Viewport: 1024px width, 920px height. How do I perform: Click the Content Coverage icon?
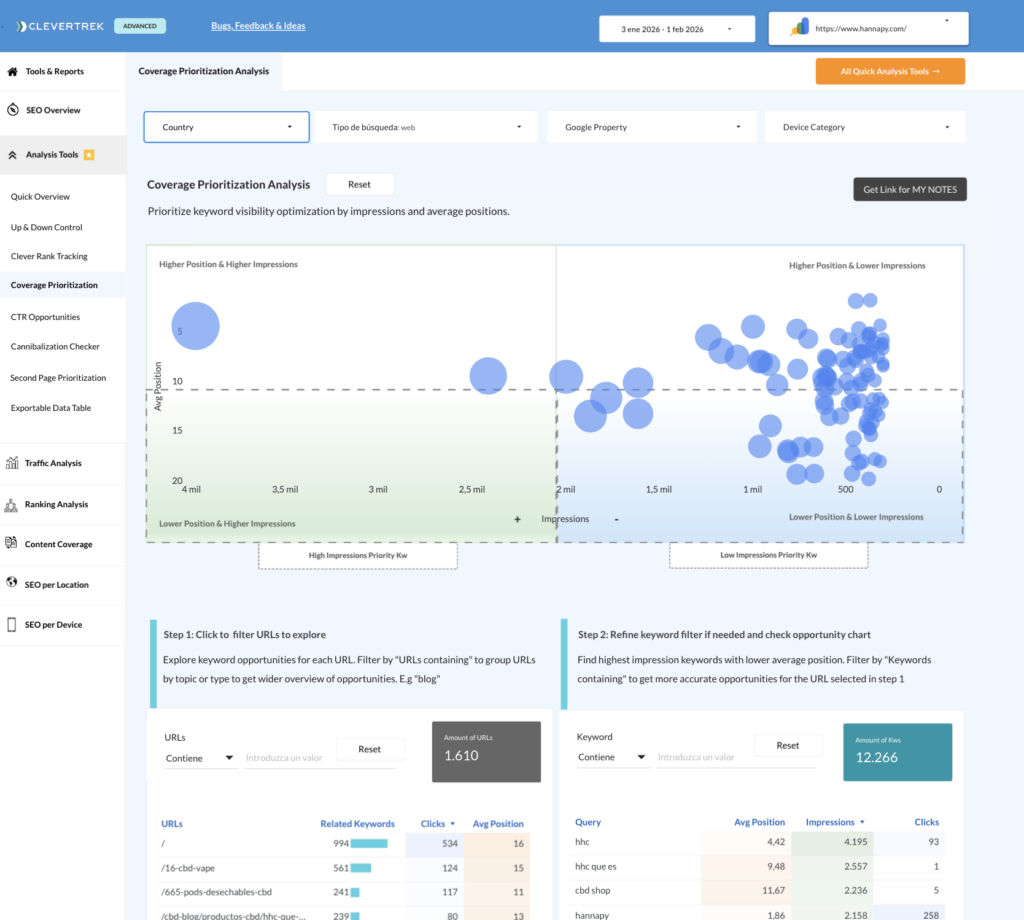click(x=13, y=544)
